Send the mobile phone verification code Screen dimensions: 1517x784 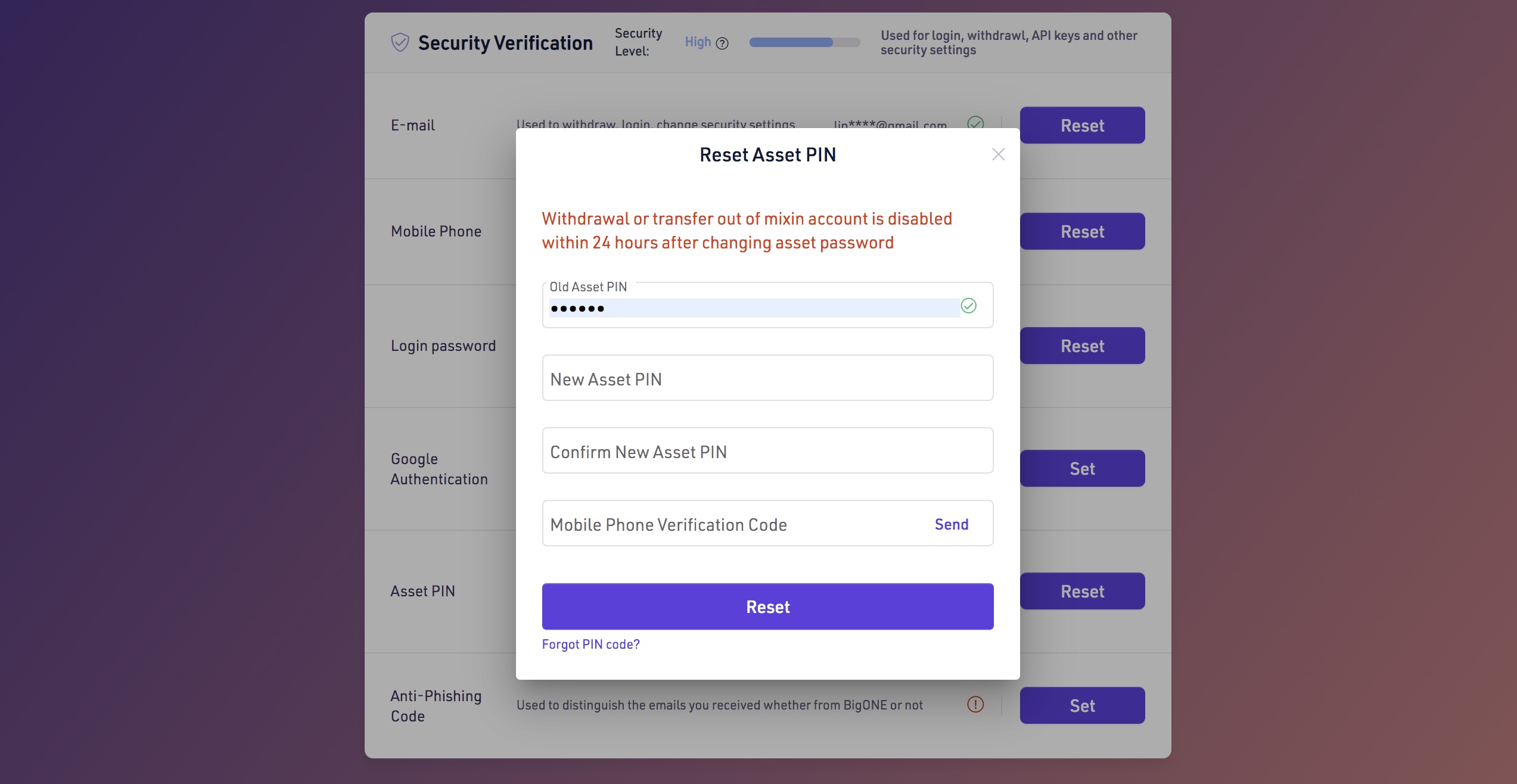(x=951, y=524)
